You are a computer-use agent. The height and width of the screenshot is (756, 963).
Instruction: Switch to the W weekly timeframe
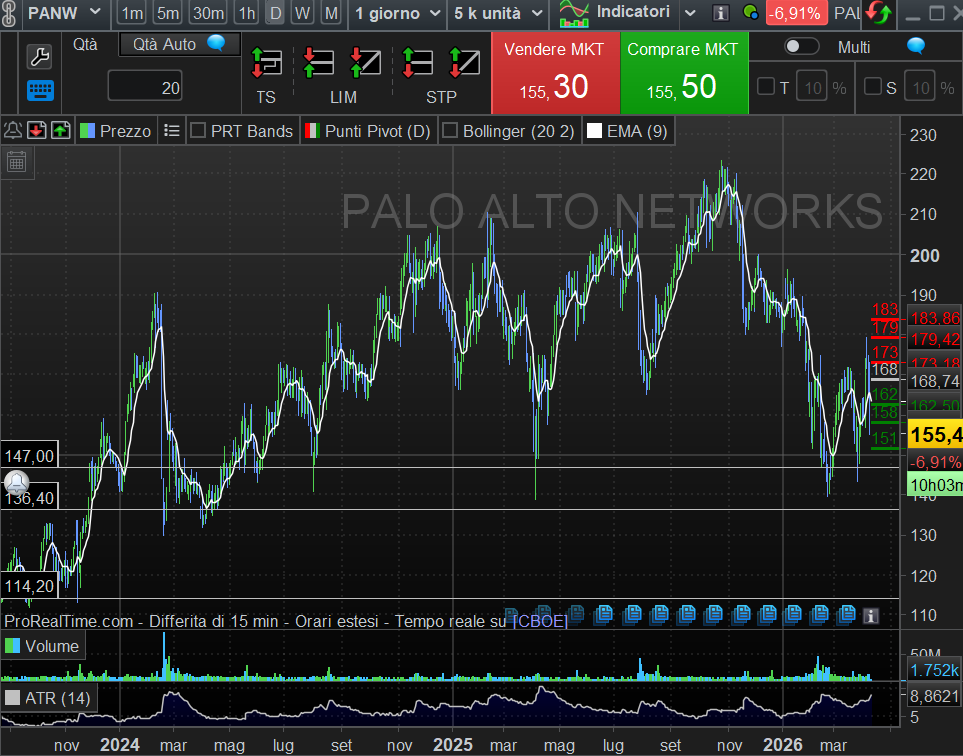[302, 13]
